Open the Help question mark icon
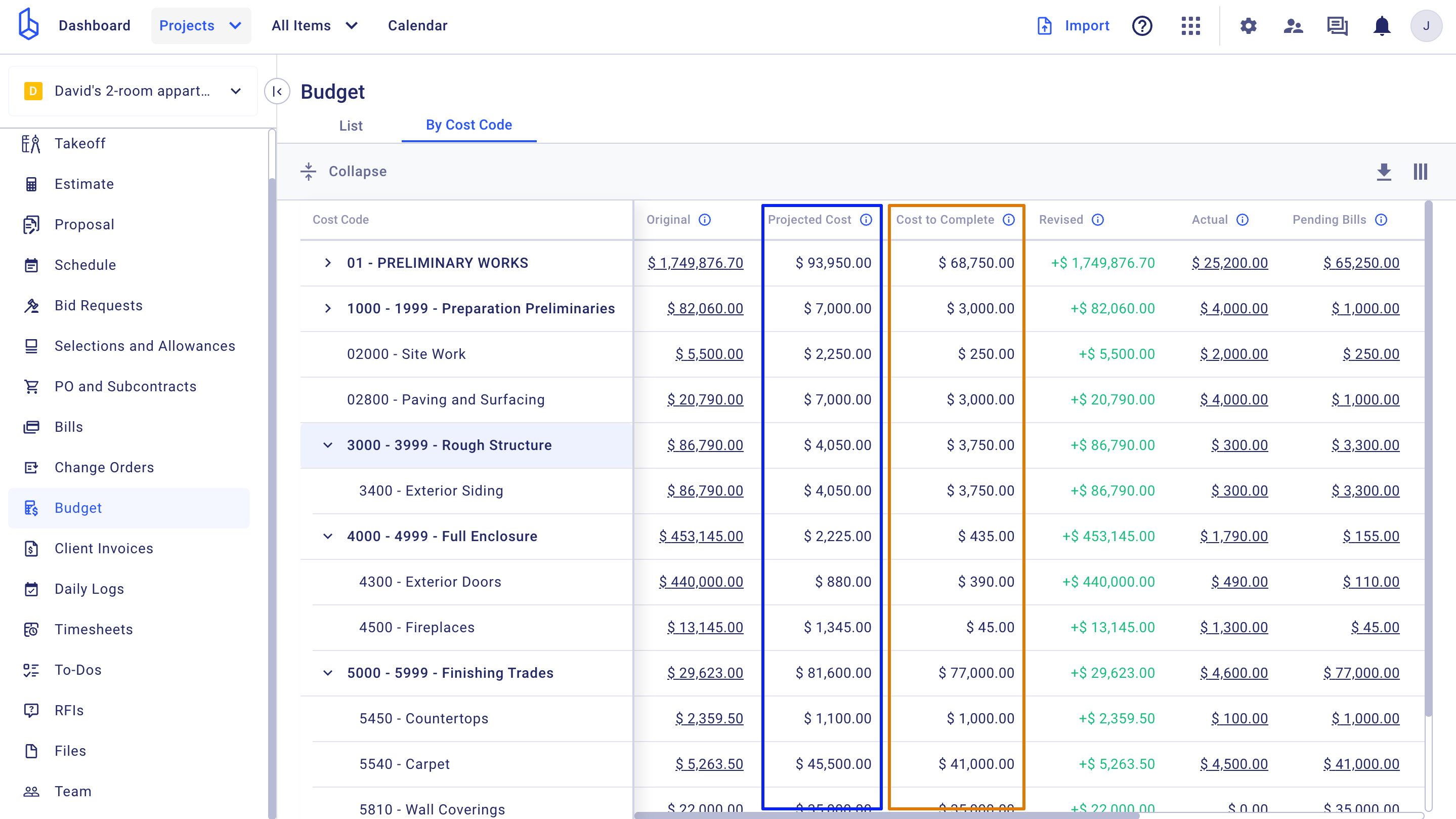This screenshot has width=1456, height=819. (1142, 25)
